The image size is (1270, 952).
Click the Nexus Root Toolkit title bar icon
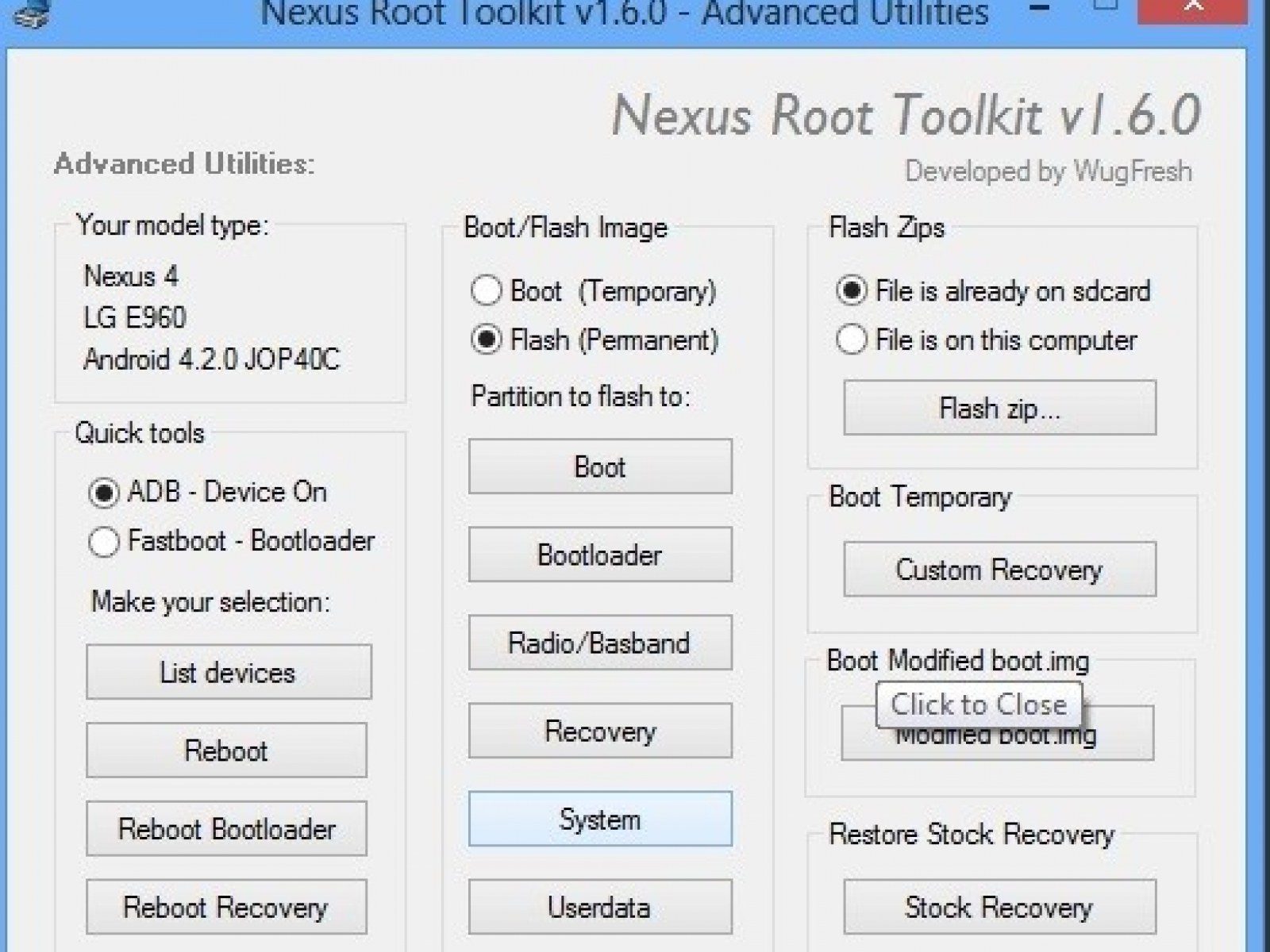point(33,13)
